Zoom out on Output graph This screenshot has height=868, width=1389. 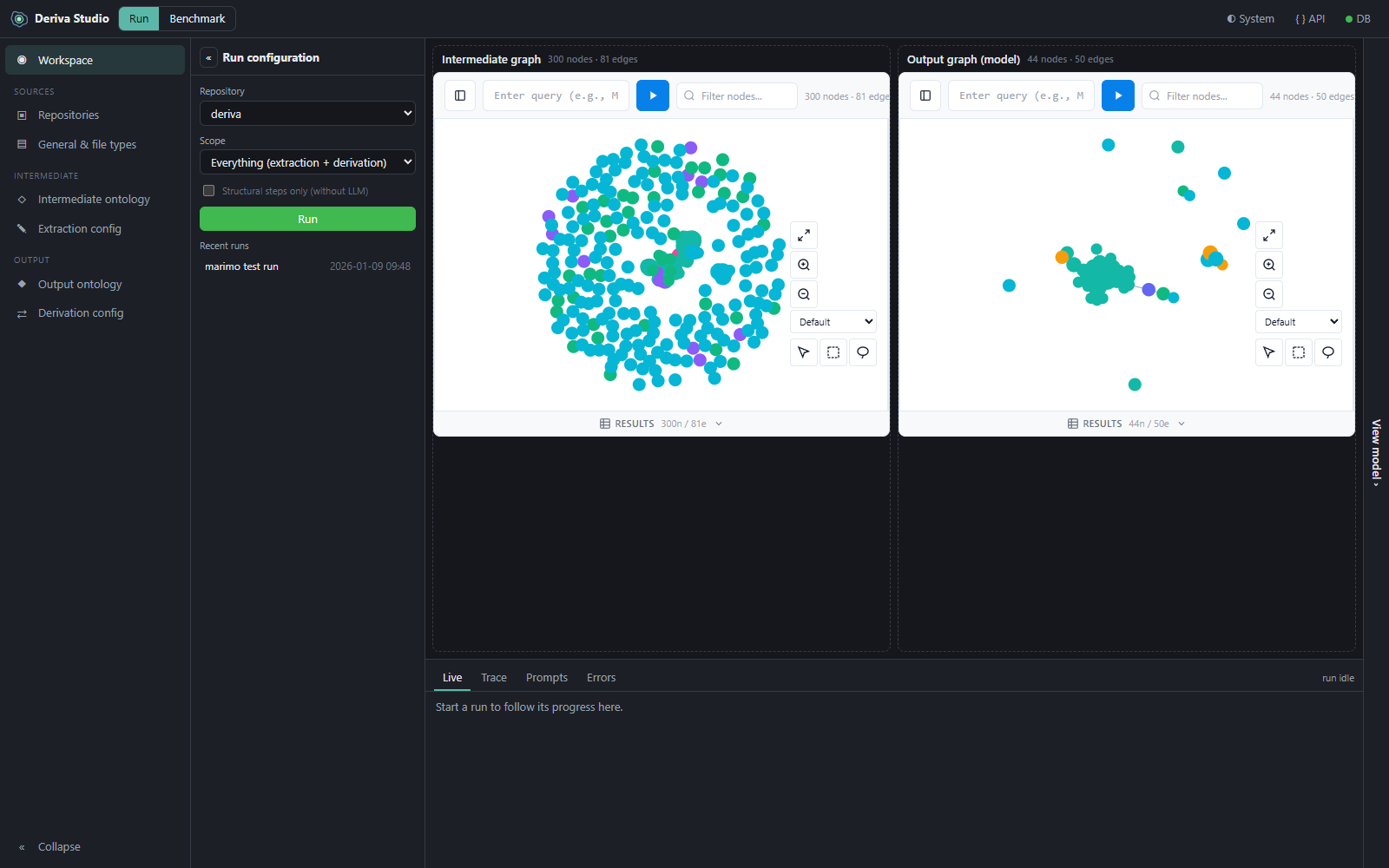[x=1269, y=294]
